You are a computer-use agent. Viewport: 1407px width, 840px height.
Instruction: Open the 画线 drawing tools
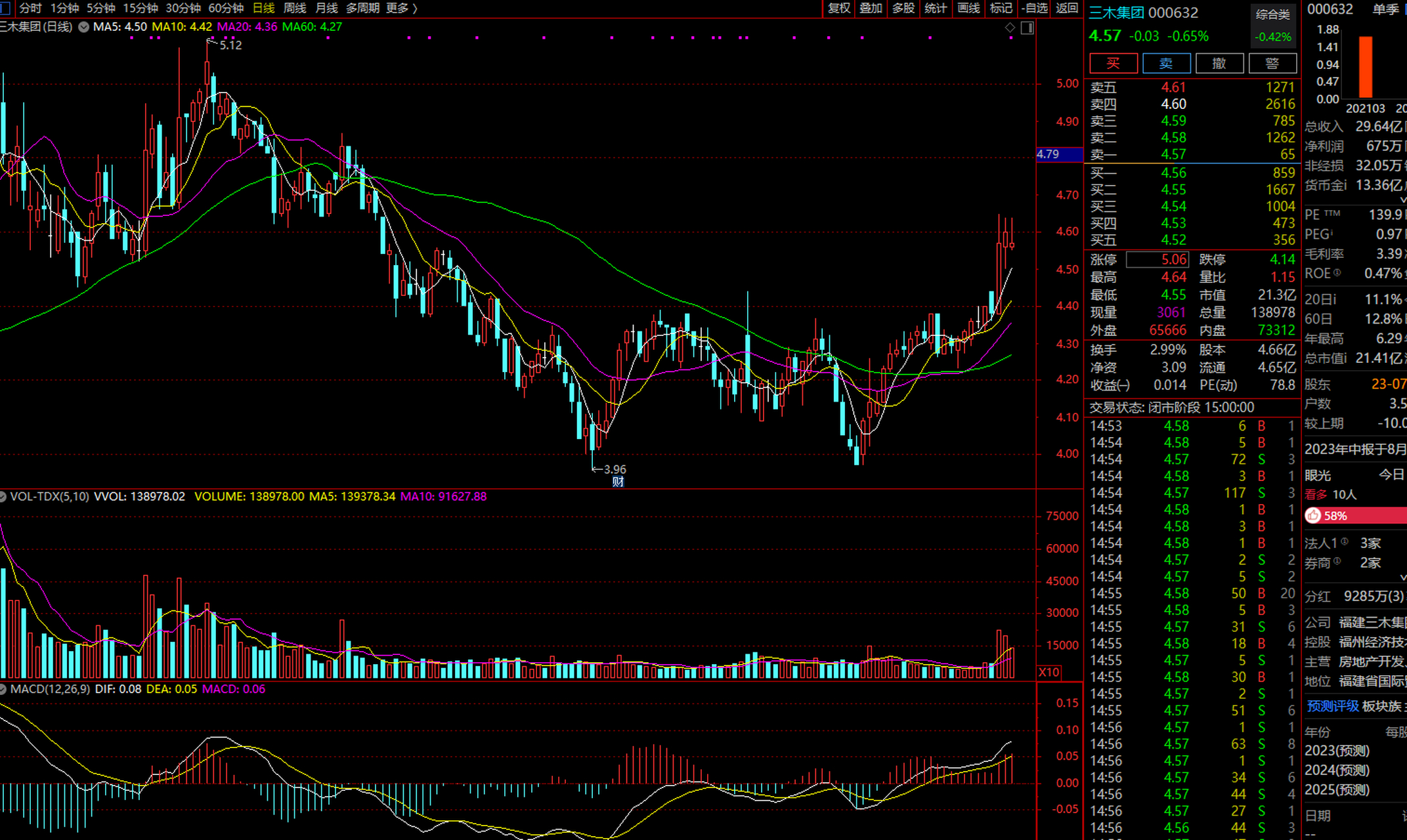pyautogui.click(x=968, y=8)
